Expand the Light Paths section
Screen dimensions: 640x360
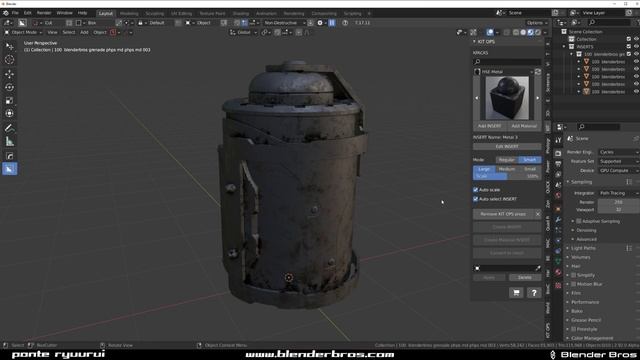point(583,248)
